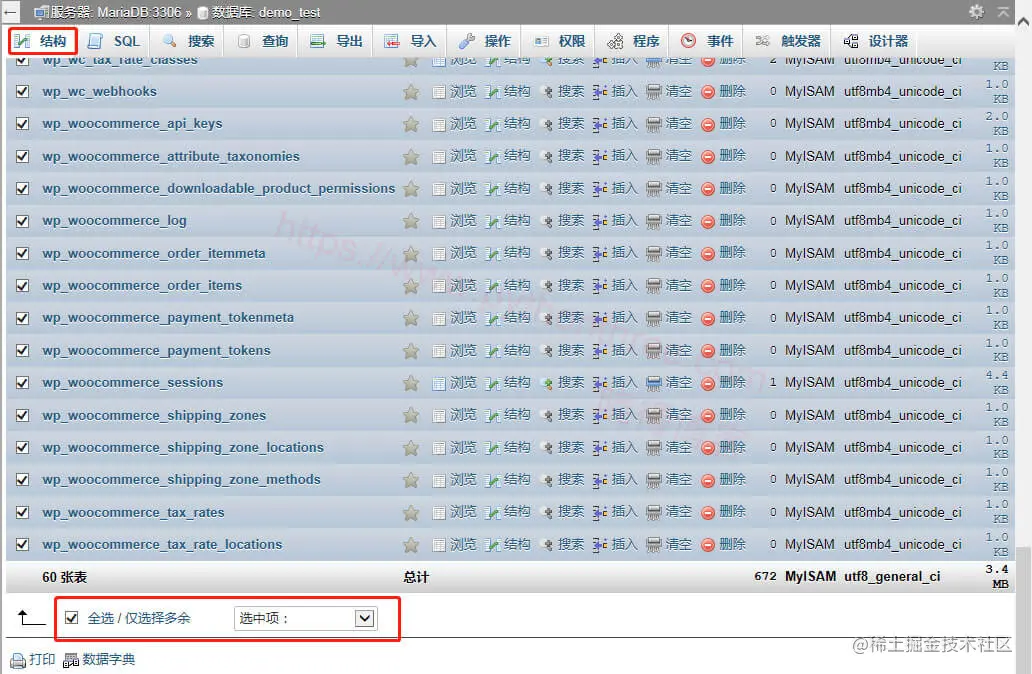Screen dimensions: 1032x674
Task: Empty the wp_woocommerce_sessions table
Action: tap(677, 383)
